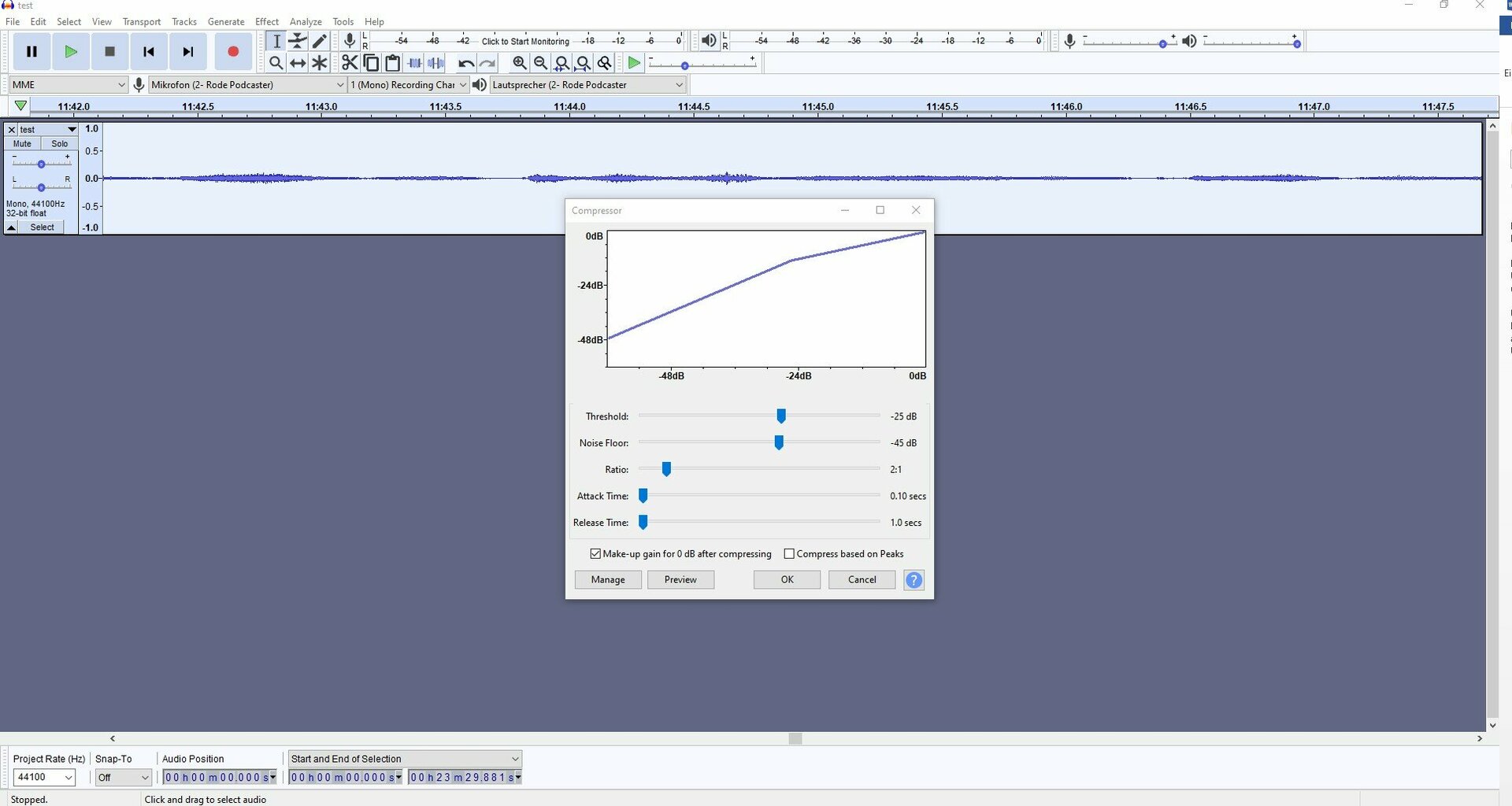Click the Undo arrow icon
Image resolution: width=1512 pixels, height=806 pixels.
[x=466, y=63]
